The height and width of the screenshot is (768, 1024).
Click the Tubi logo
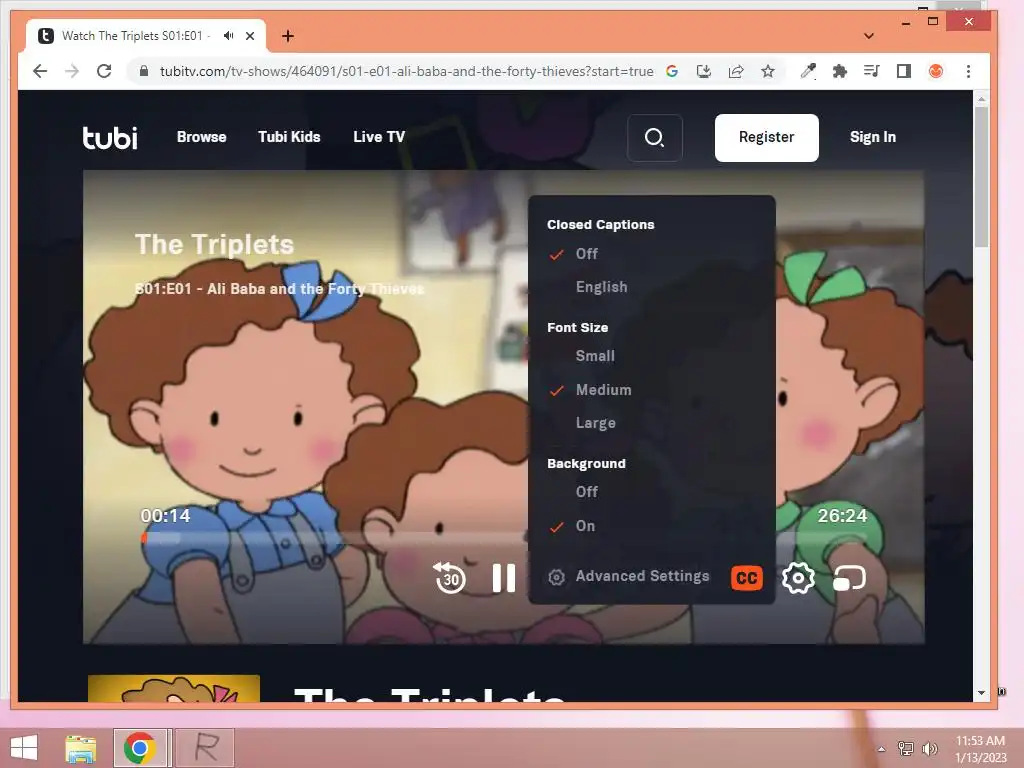(x=110, y=137)
